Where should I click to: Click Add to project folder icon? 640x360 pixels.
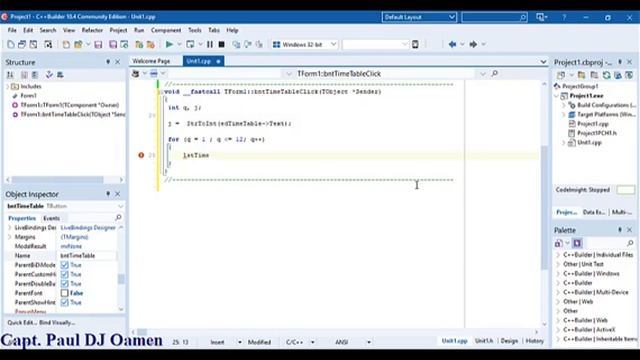(x=139, y=44)
